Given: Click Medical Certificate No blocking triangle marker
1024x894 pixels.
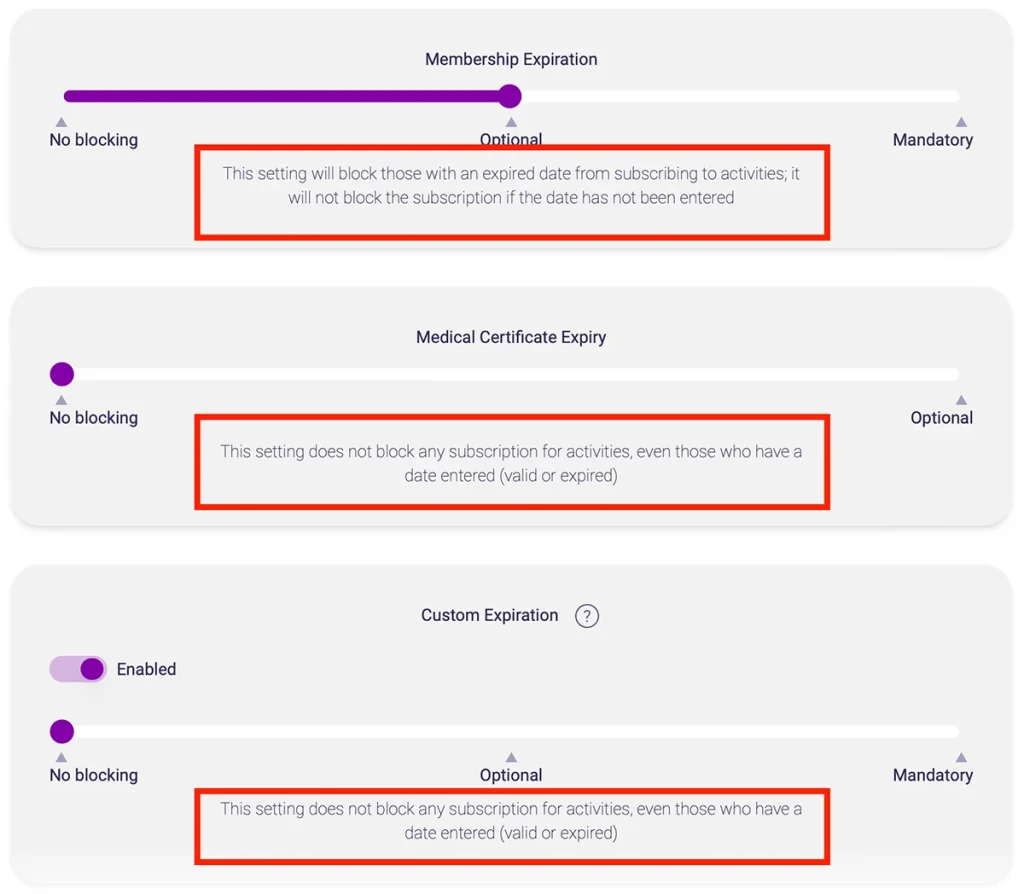Looking at the screenshot, I should tap(61, 400).
